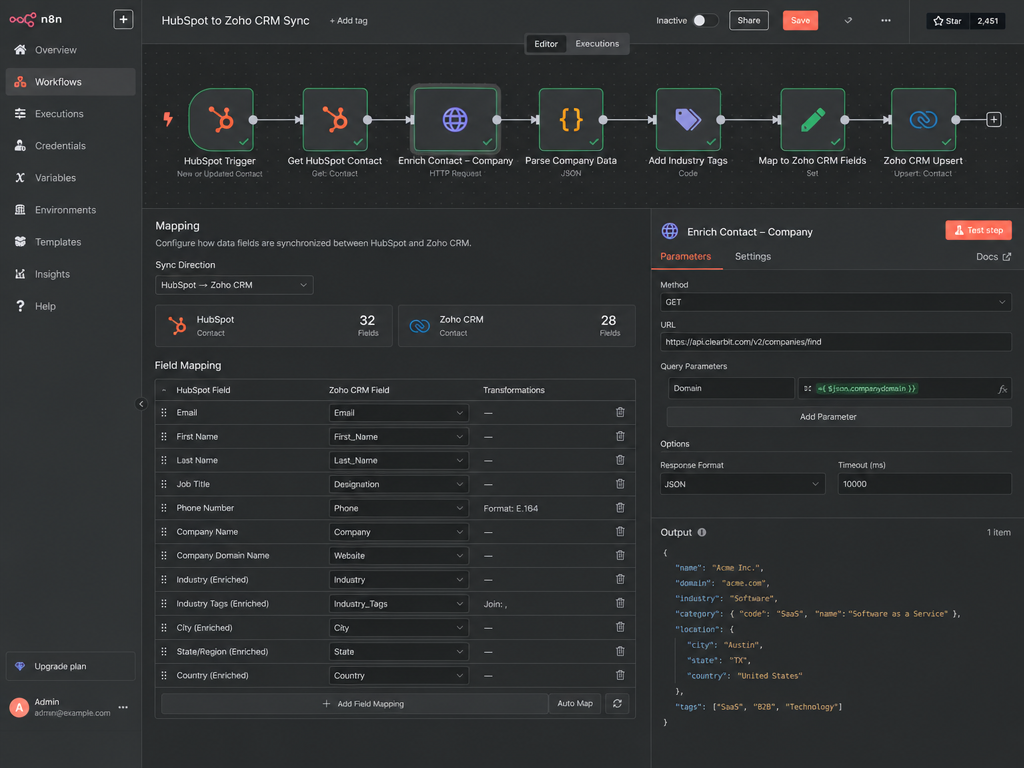
Task: Click Add Parameter button
Action: tap(839, 417)
